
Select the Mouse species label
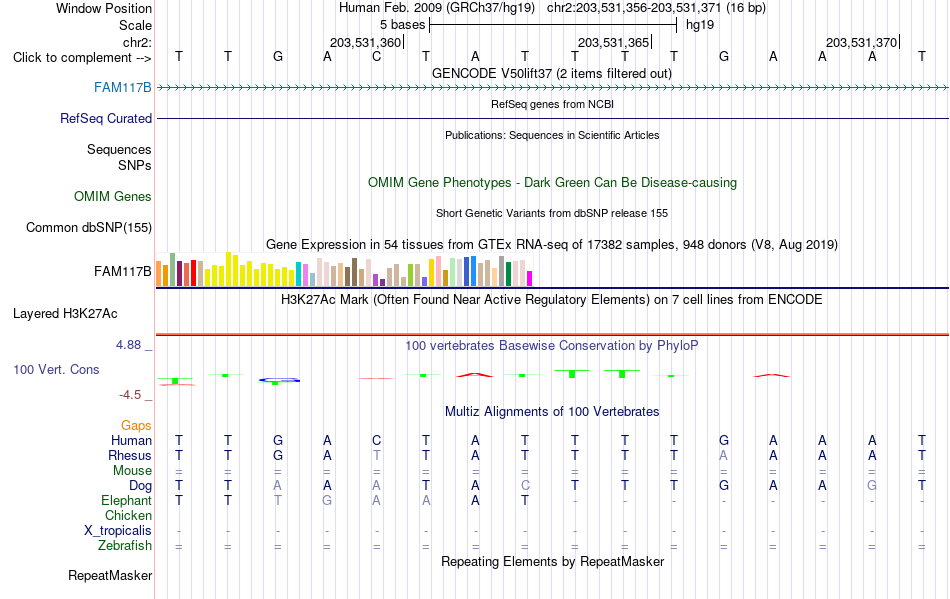(x=132, y=471)
